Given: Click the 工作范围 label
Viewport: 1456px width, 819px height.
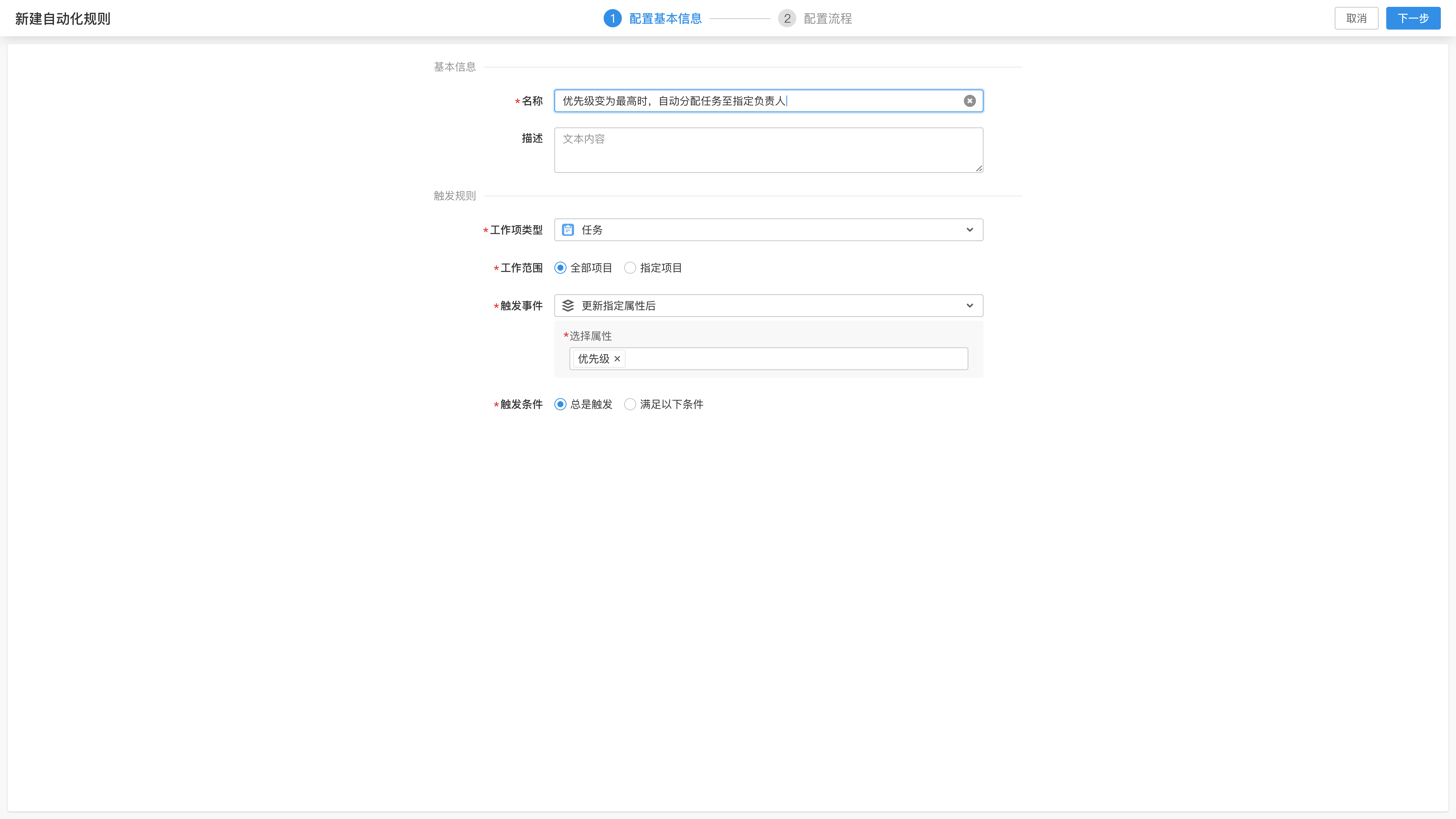Looking at the screenshot, I should click(521, 267).
